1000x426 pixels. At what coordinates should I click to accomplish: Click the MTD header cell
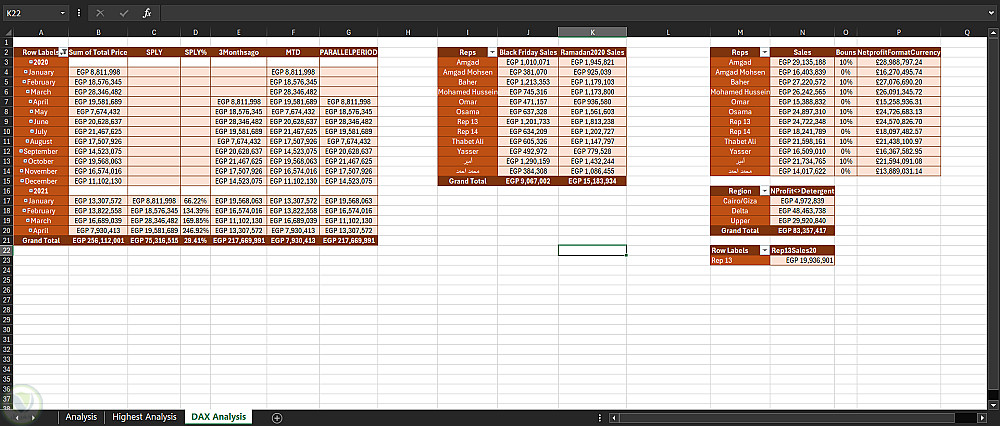tap(293, 52)
